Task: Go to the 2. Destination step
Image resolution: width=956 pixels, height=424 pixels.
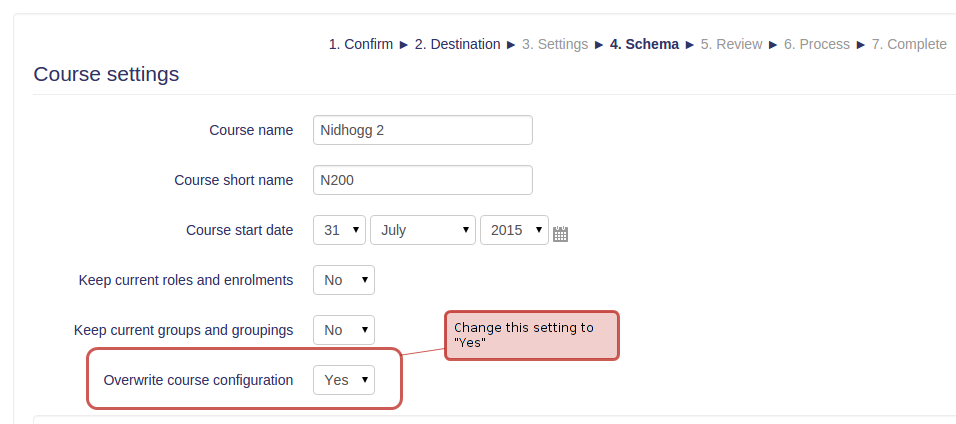Action: pyautogui.click(x=457, y=45)
